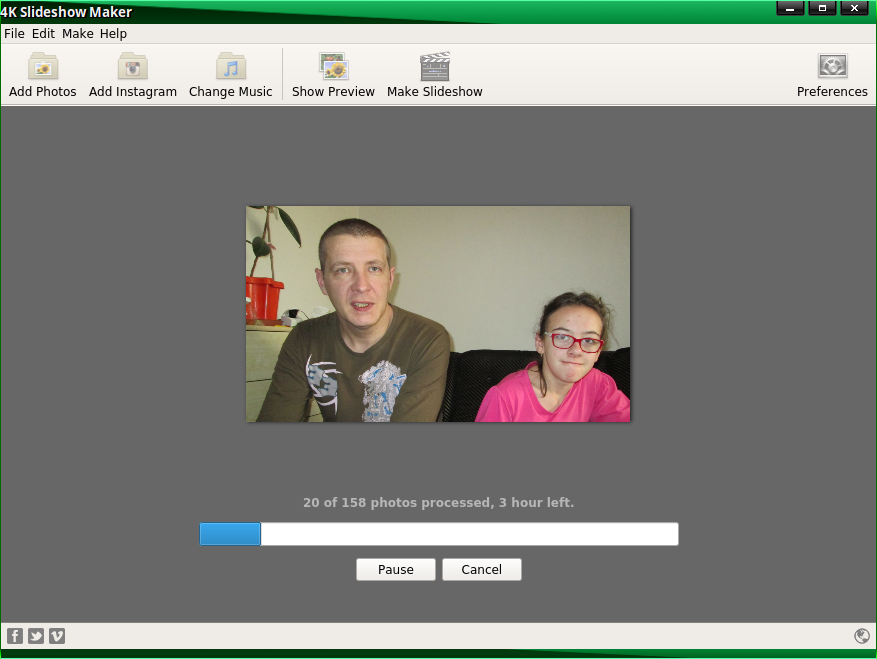This screenshot has height=659, width=877.
Task: Open the Edit menu
Action: (x=43, y=34)
